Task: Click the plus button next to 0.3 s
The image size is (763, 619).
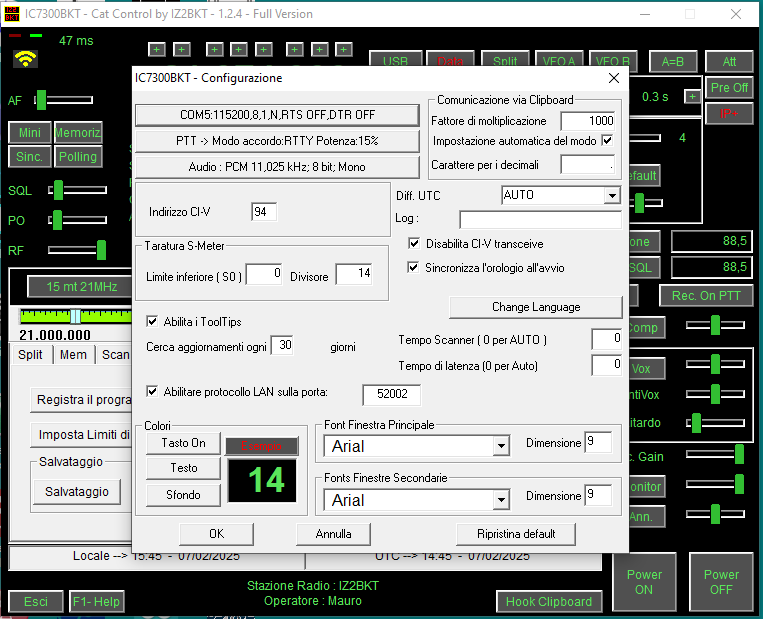Action: (691, 96)
